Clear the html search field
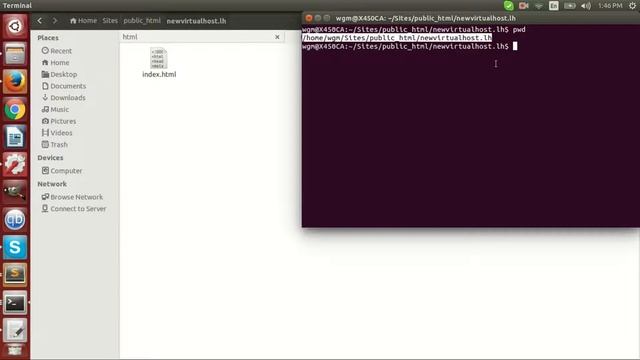Viewport: 640px width, 360px height. pos(277,37)
